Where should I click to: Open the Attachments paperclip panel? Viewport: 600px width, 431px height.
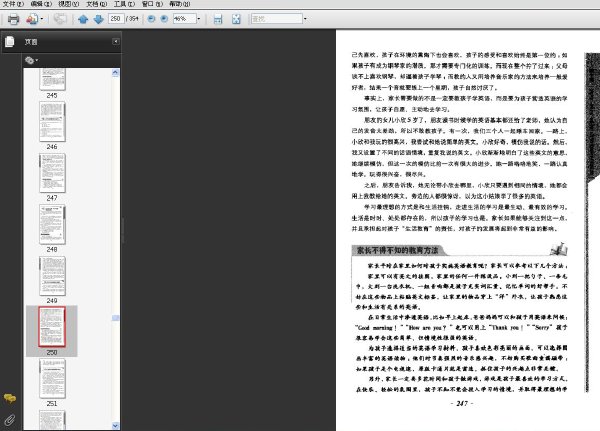[10, 420]
